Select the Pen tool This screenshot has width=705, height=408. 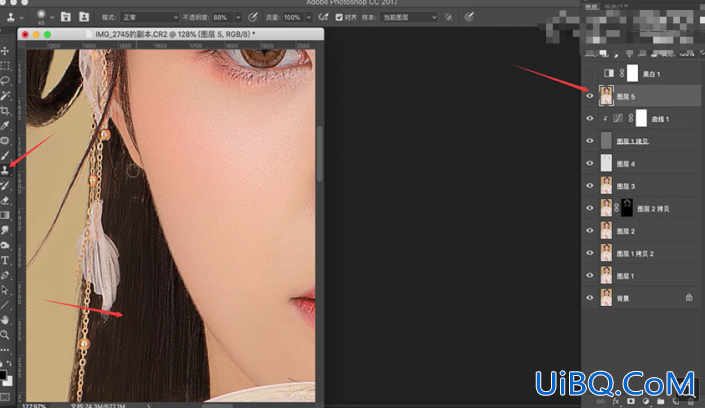[x=5, y=275]
